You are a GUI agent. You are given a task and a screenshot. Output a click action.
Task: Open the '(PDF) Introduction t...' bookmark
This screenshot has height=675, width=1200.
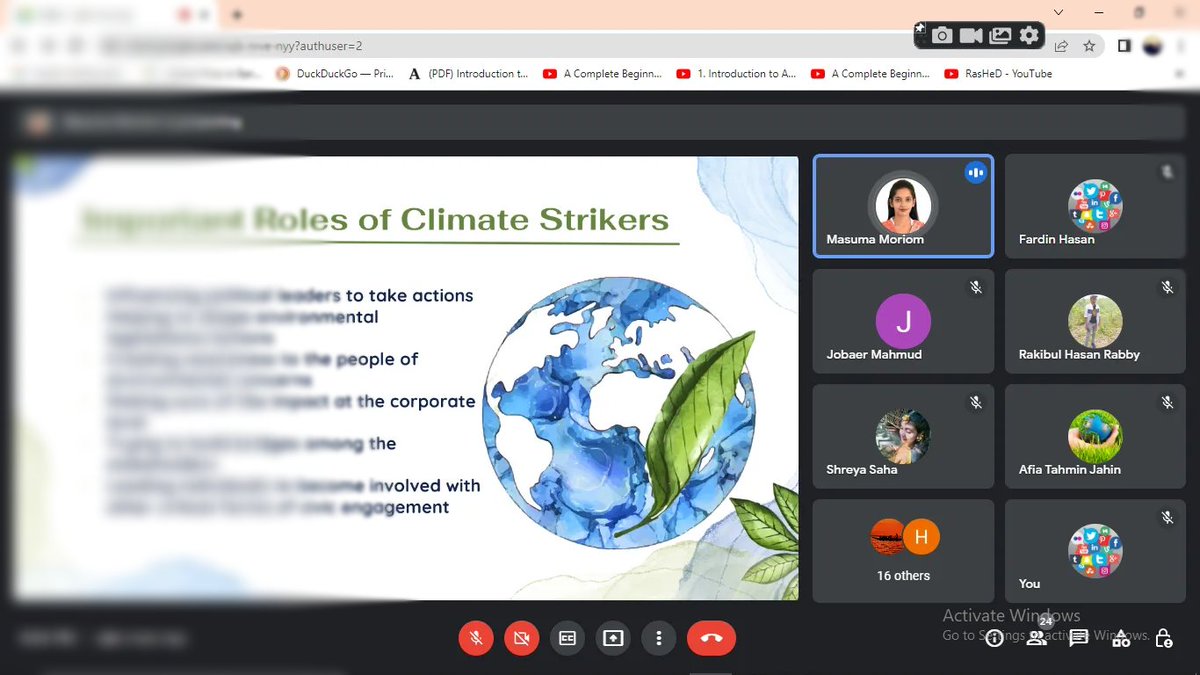[x=469, y=73]
